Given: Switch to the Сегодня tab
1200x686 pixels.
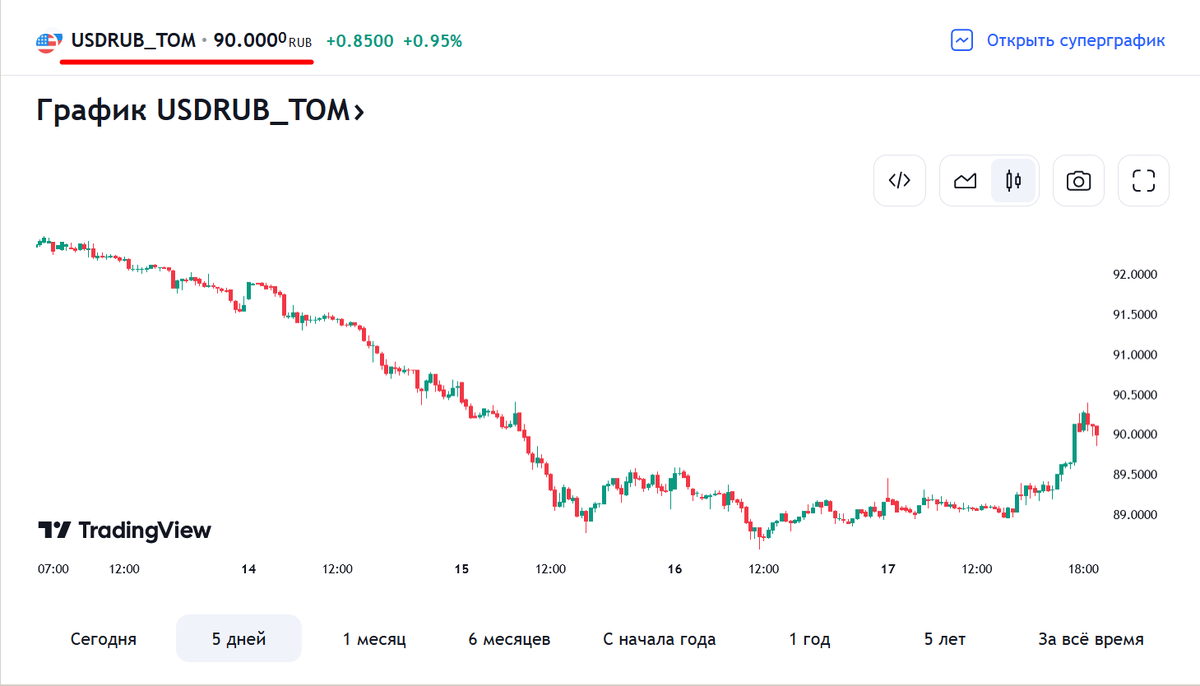Looking at the screenshot, I should click(103, 638).
